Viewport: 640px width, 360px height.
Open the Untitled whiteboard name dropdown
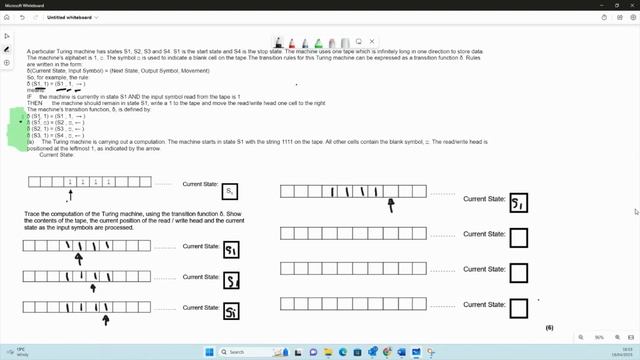[x=72, y=18]
